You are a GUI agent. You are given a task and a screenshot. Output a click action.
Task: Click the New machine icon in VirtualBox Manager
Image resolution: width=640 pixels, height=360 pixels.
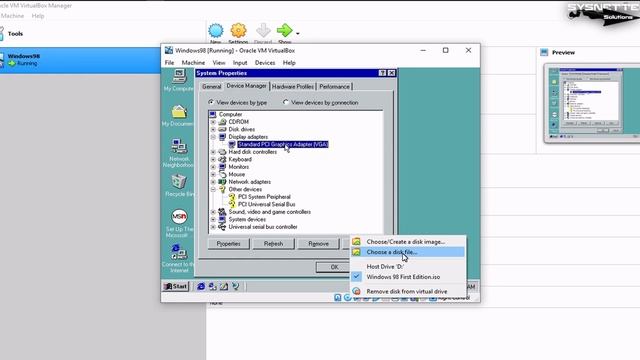click(x=216, y=31)
